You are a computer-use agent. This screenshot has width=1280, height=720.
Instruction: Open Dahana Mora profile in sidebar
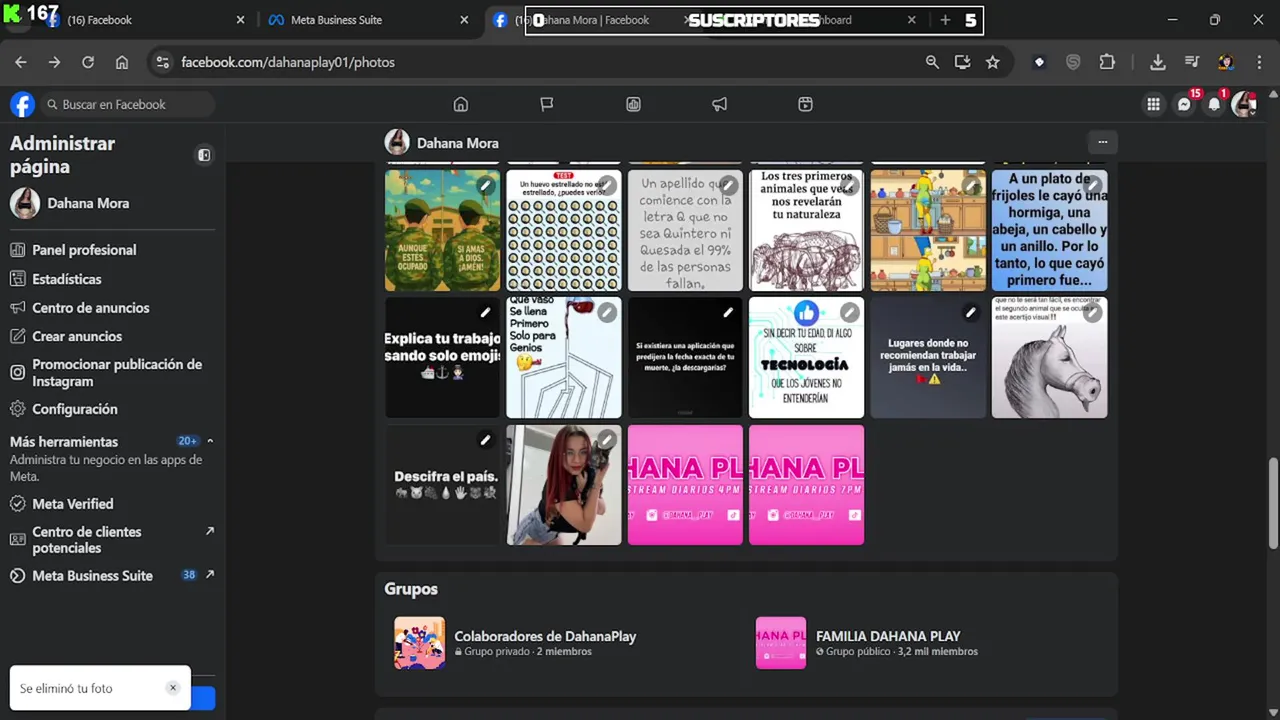(x=110, y=203)
